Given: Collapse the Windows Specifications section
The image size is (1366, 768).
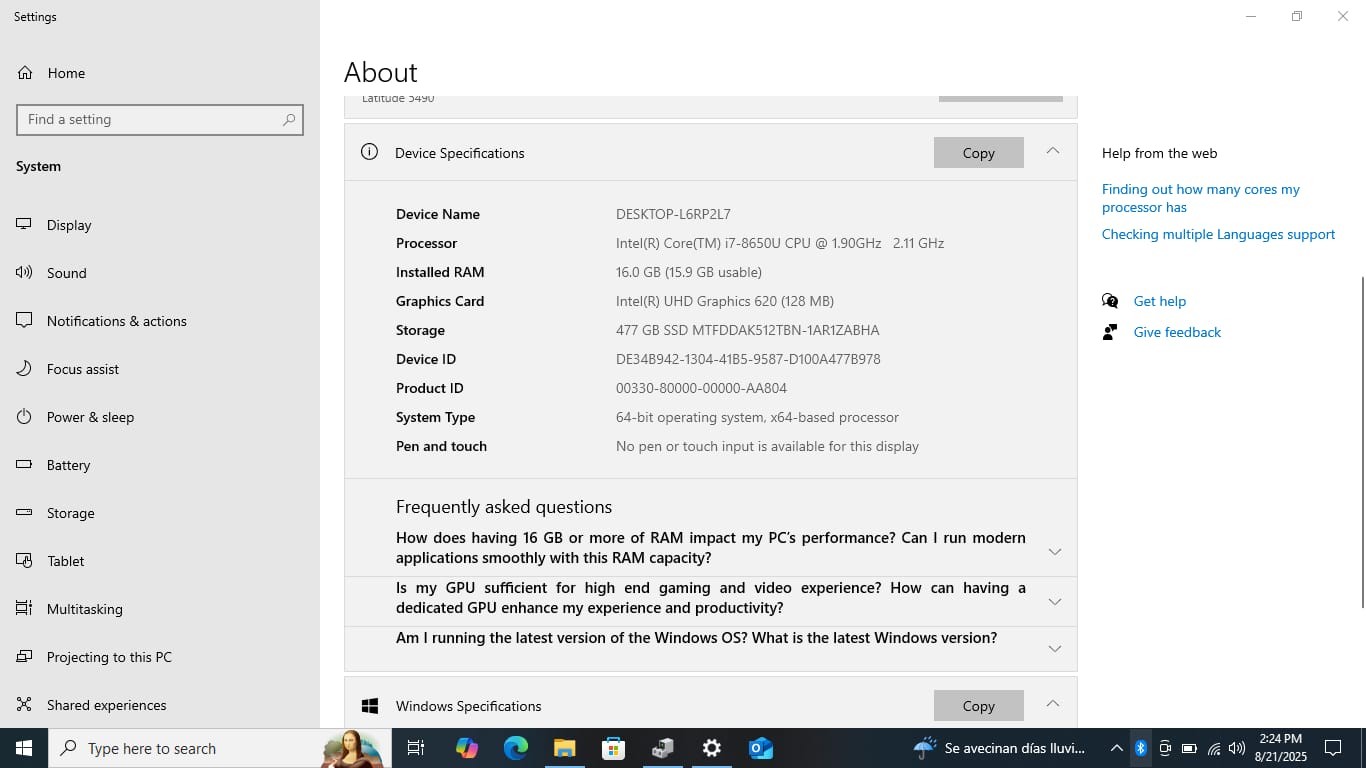Looking at the screenshot, I should click(x=1052, y=704).
